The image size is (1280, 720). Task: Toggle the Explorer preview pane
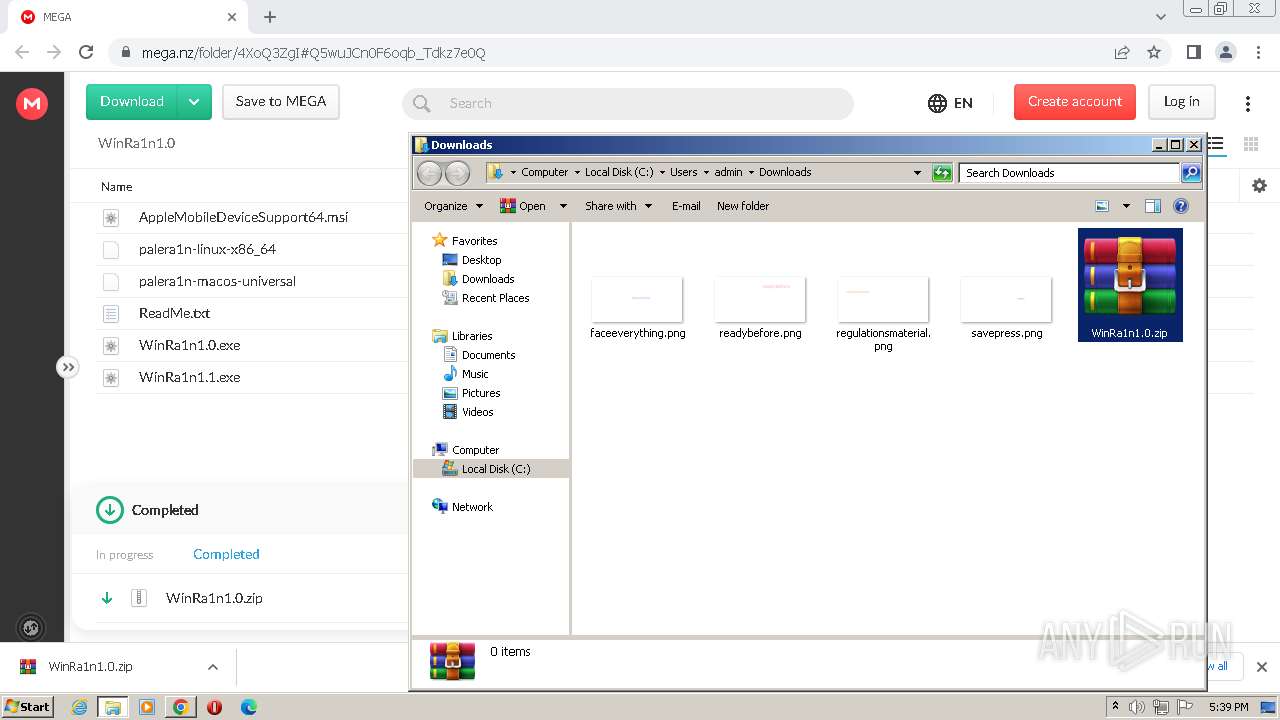[x=1152, y=206]
